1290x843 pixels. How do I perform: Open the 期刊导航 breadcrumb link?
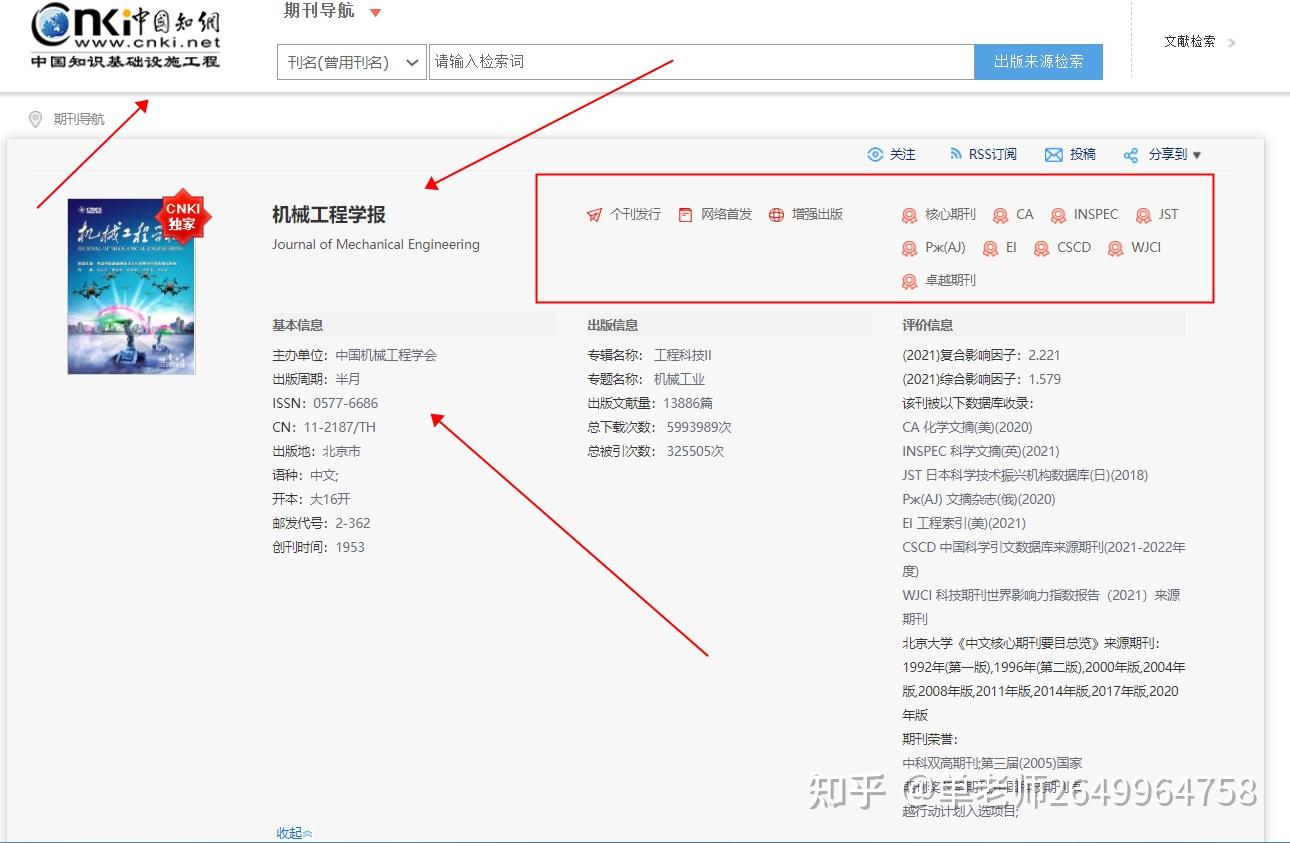79,120
